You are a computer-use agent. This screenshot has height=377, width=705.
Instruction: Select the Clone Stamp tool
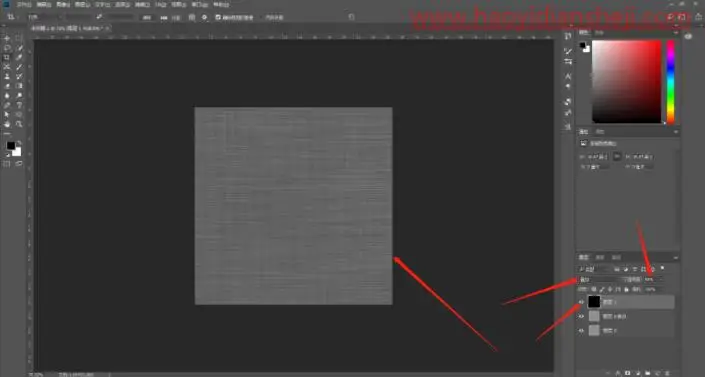(7, 76)
